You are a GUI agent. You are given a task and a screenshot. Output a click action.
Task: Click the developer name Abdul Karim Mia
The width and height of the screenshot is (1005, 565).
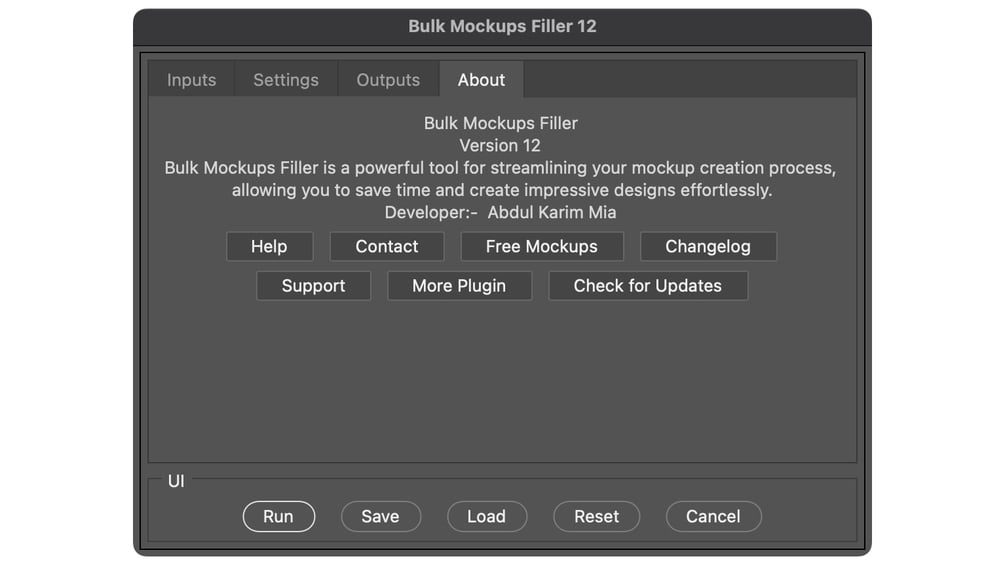(x=552, y=213)
